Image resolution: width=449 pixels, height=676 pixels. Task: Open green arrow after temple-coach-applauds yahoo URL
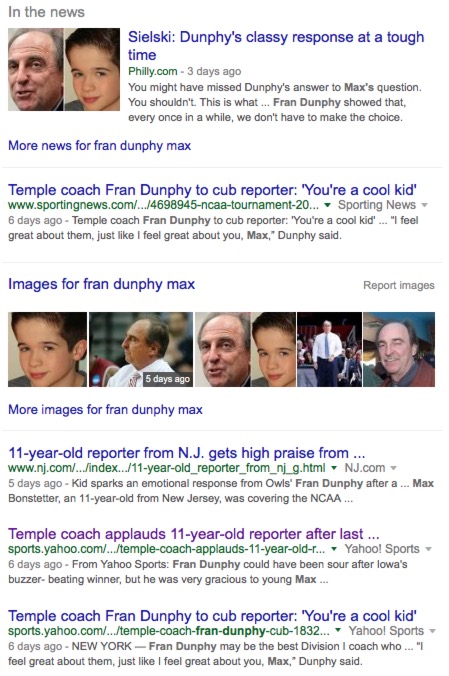coord(334,549)
